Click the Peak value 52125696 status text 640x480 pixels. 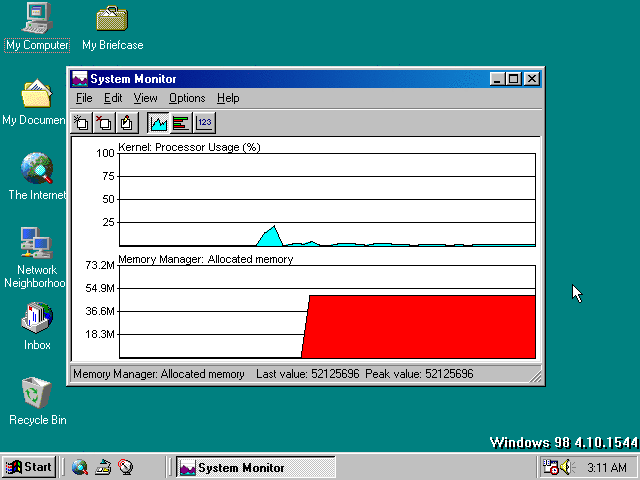(419, 374)
